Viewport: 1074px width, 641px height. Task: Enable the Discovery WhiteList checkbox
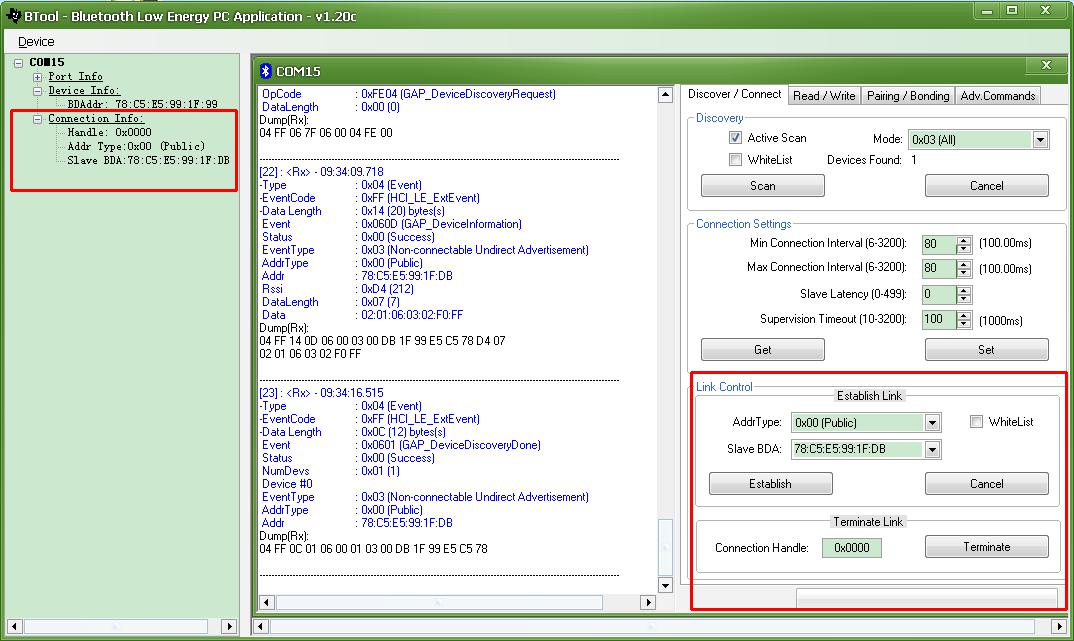tap(735, 160)
